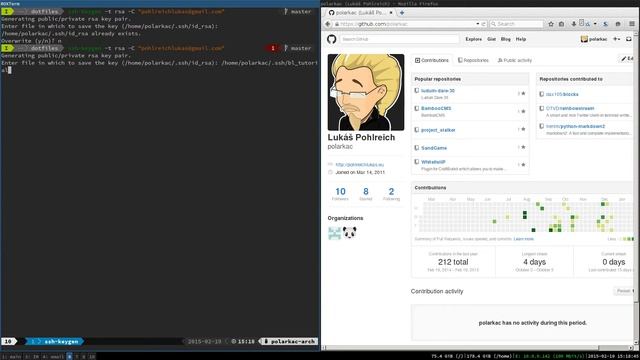Open trentm/python-markdown2 repository link
This screenshot has height=360, width=640.
coord(575,127)
